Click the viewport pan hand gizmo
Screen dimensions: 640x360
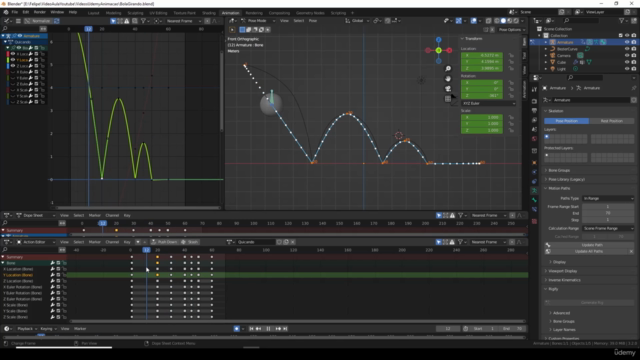[x=448, y=79]
